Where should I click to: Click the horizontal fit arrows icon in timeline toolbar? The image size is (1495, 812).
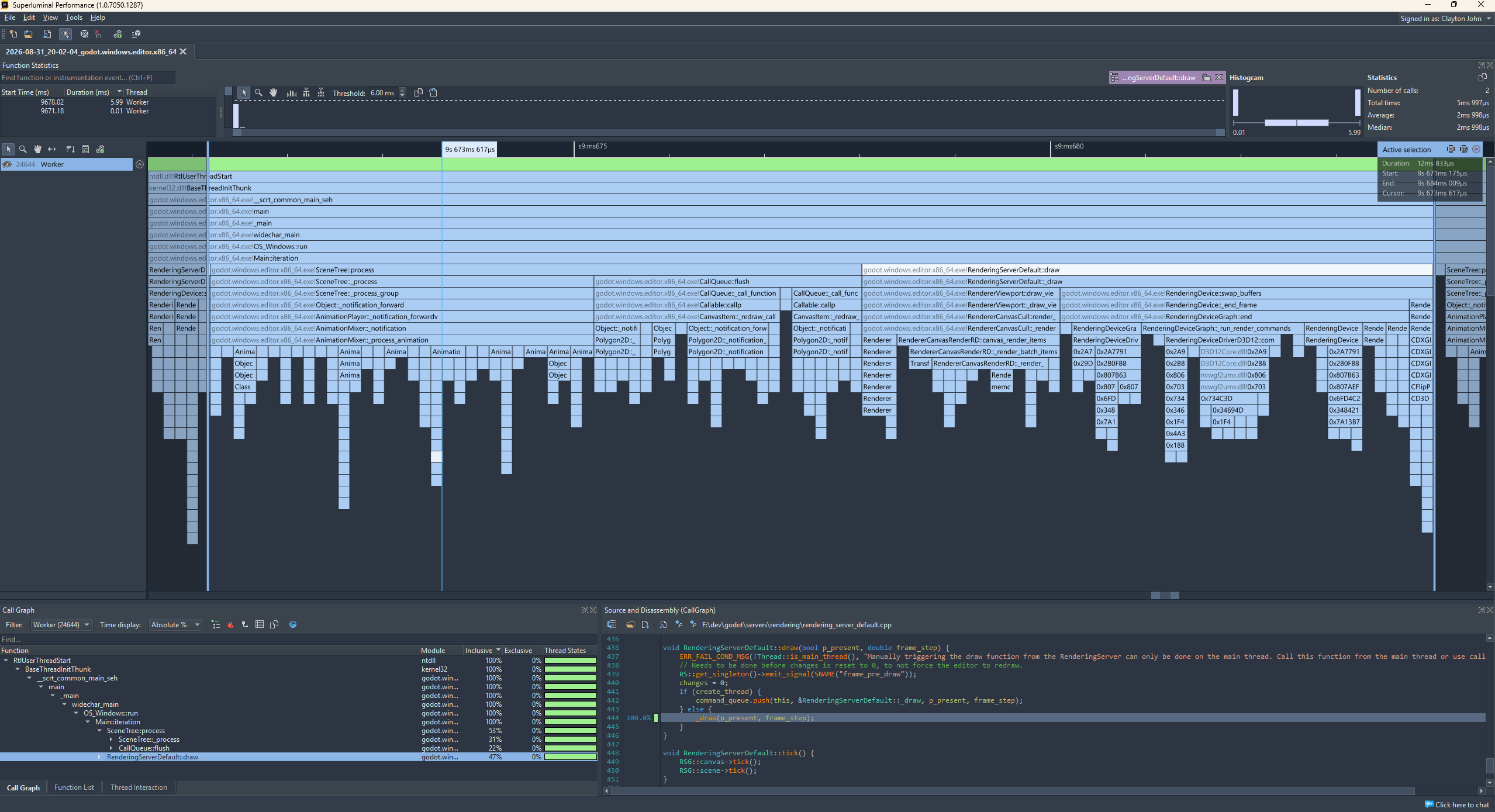52,149
